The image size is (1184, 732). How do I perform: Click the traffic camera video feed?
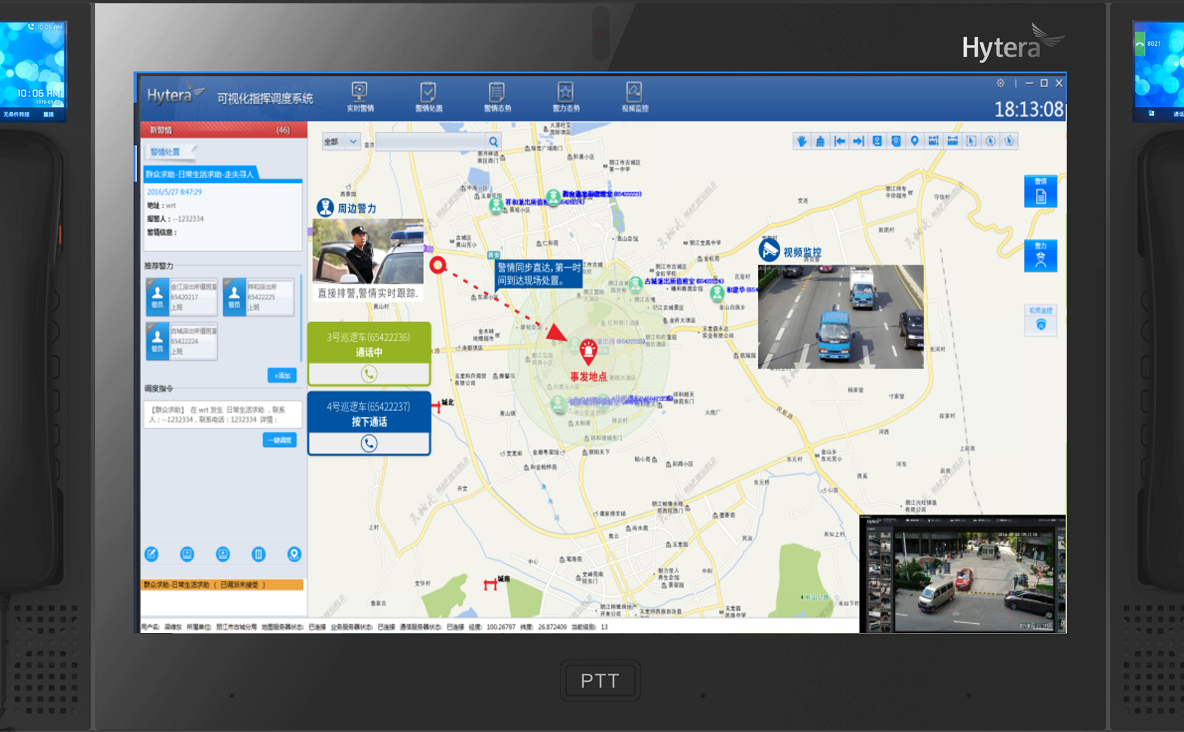[840, 317]
